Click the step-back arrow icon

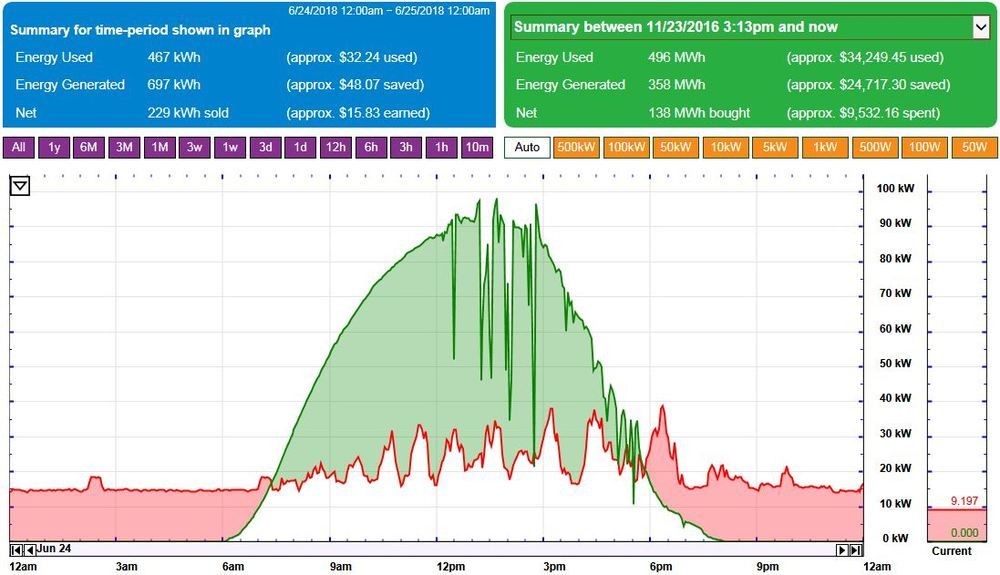[x=29, y=550]
